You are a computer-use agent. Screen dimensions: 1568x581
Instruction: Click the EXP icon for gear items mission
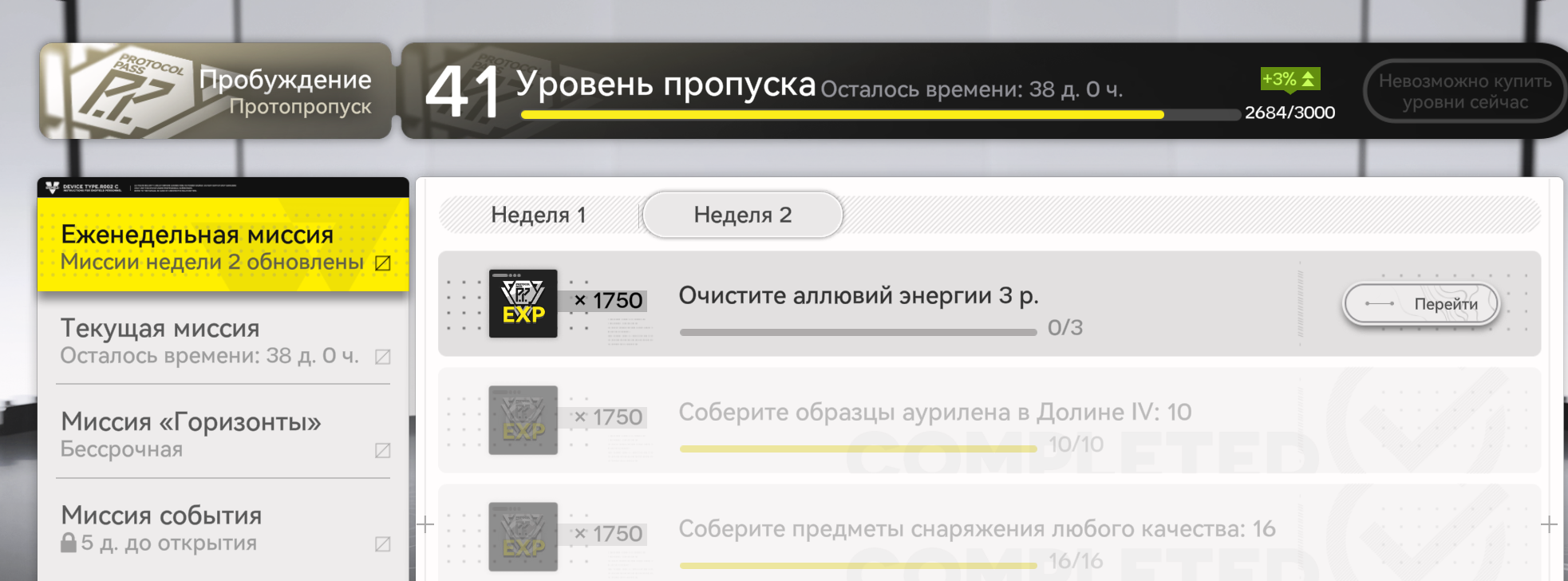pos(523,536)
